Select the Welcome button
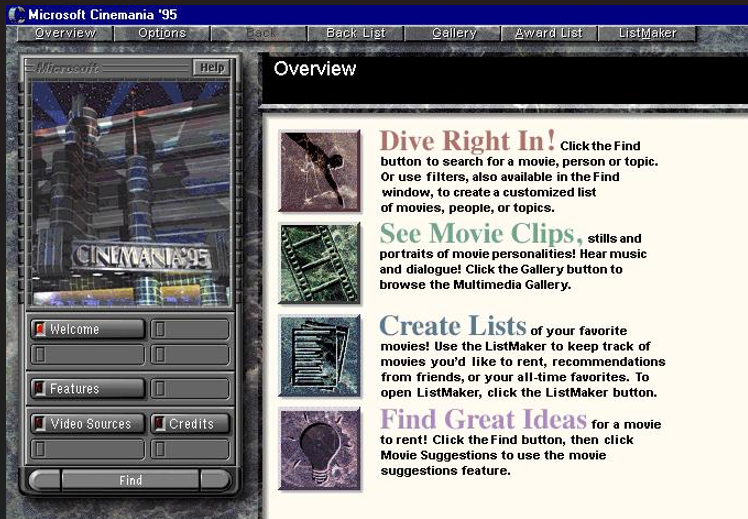Image resolution: width=748 pixels, height=519 pixels. pyautogui.click(x=88, y=329)
